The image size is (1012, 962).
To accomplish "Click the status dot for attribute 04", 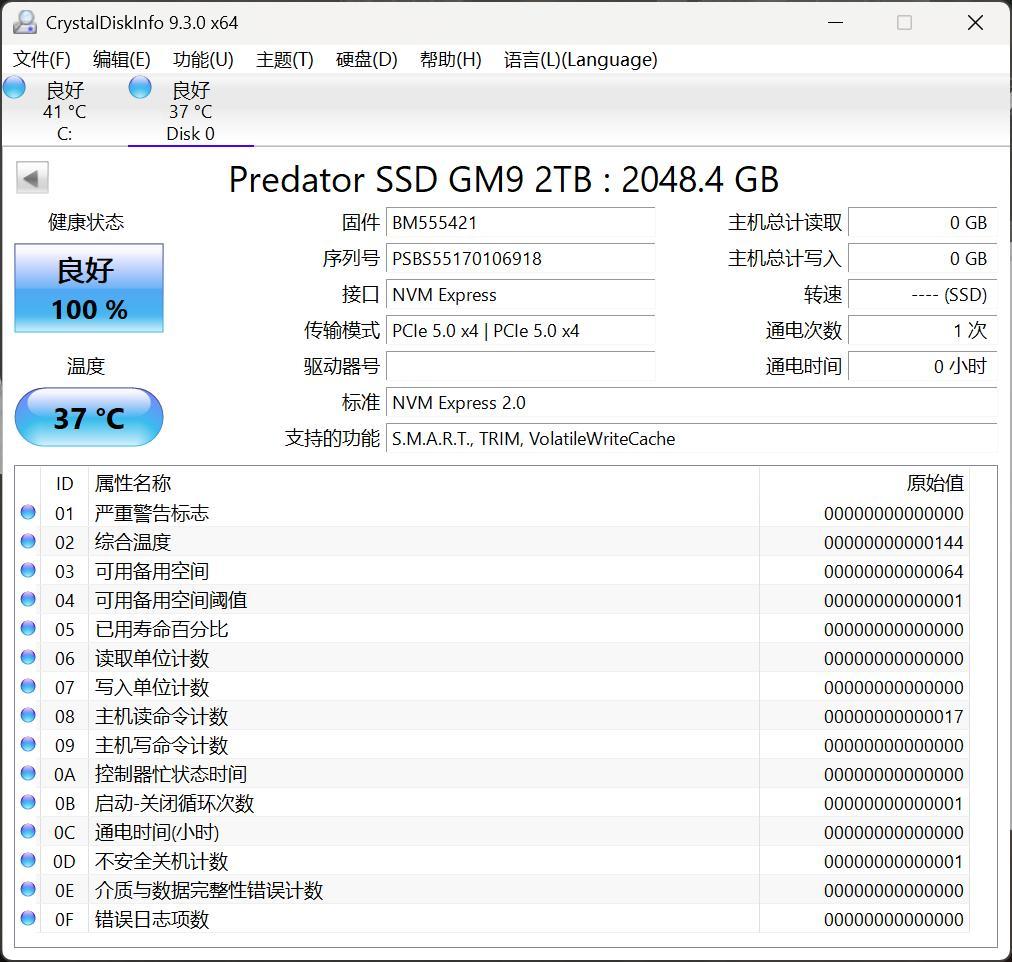I will pyautogui.click(x=28, y=599).
